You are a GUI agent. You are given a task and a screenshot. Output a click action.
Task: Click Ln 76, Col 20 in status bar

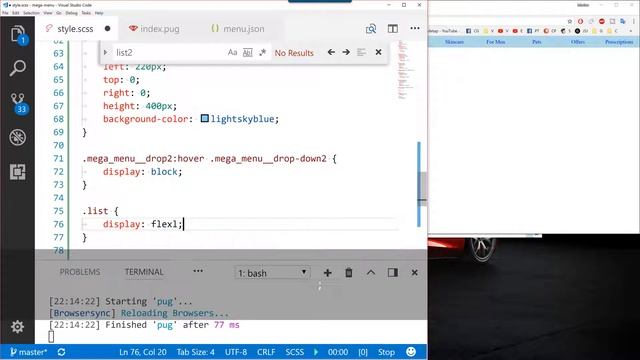142,352
